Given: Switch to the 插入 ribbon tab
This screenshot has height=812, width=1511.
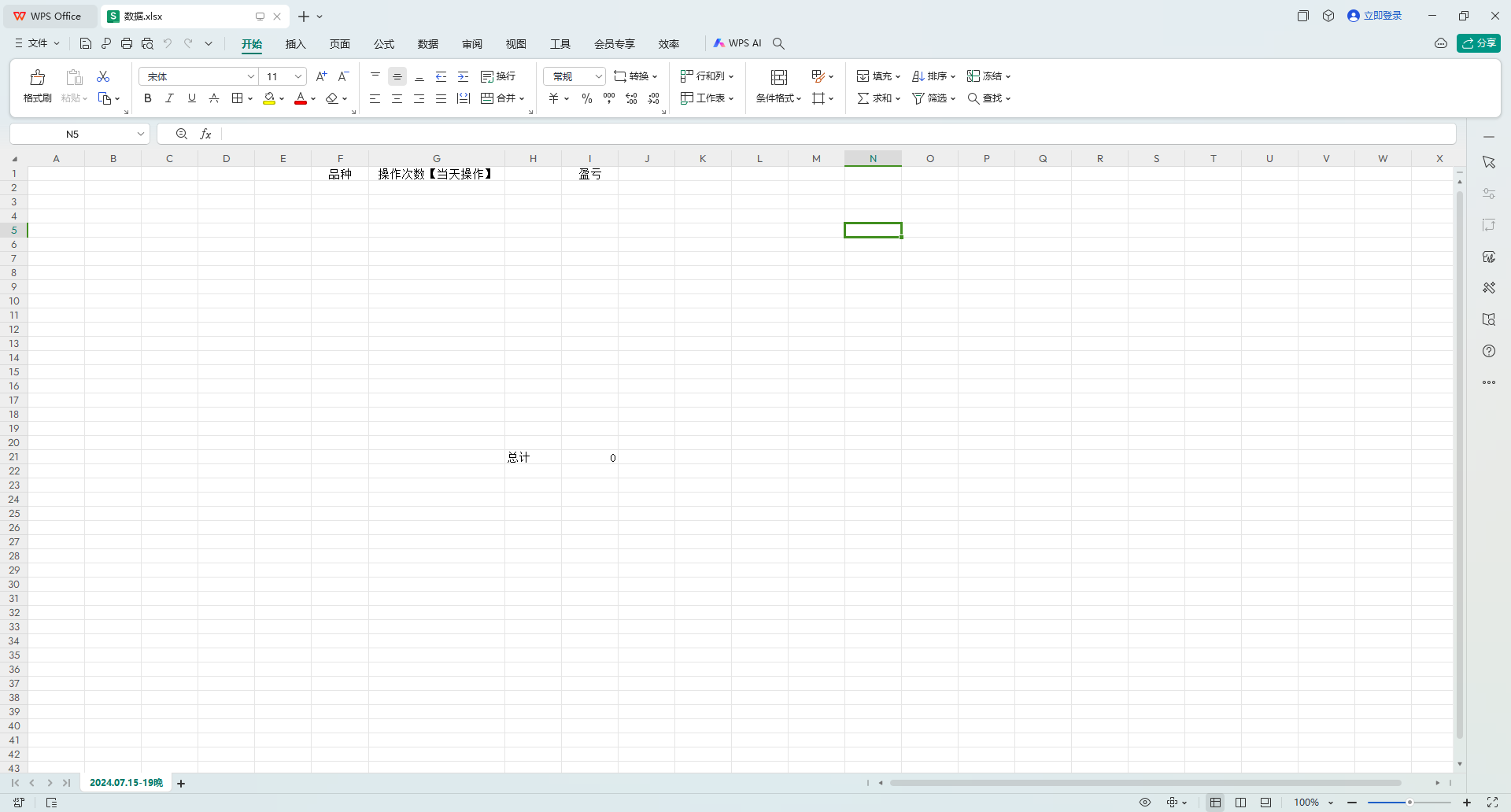Looking at the screenshot, I should coord(295,44).
